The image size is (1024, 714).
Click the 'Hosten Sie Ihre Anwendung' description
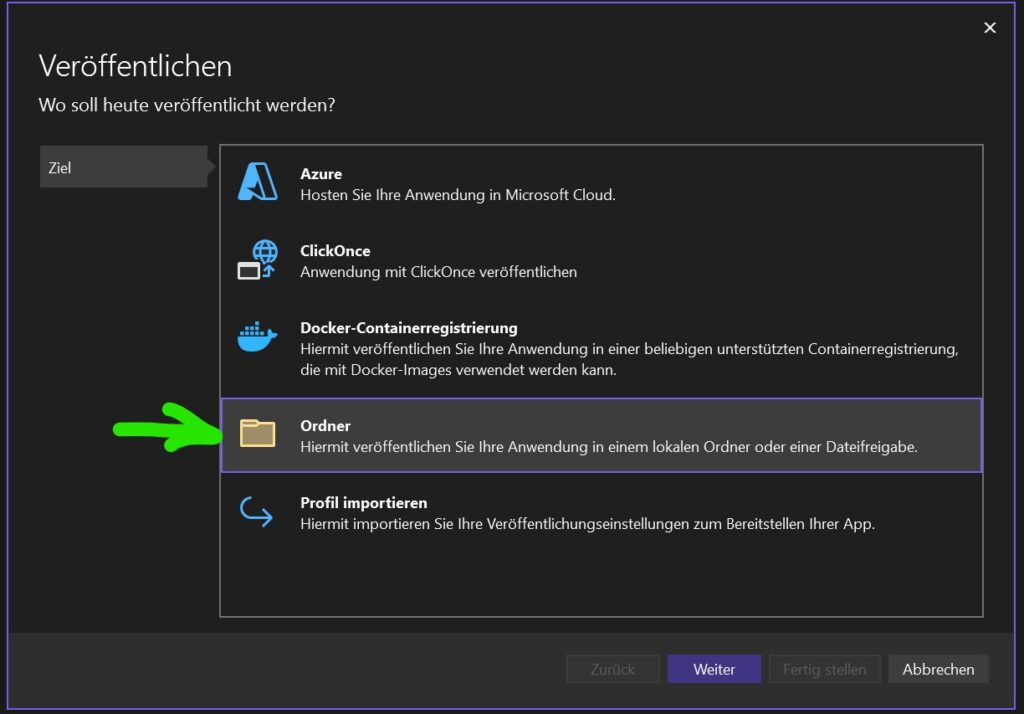coord(457,195)
